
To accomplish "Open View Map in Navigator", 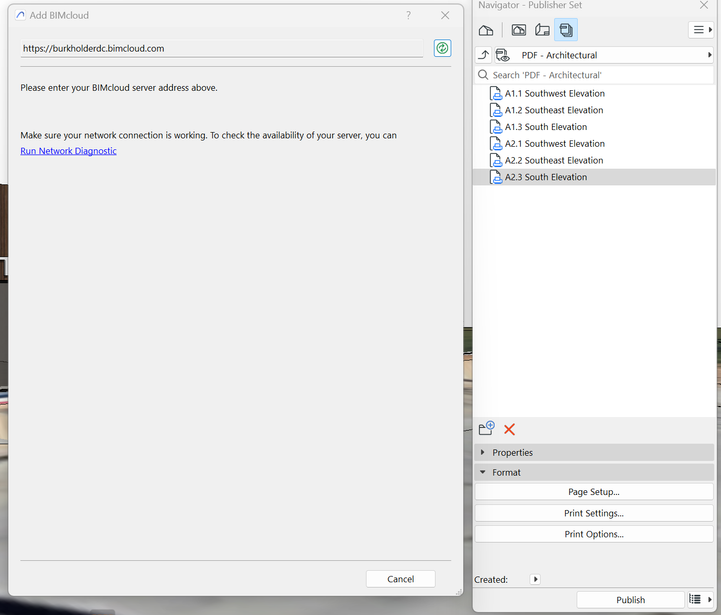I will pos(519,30).
